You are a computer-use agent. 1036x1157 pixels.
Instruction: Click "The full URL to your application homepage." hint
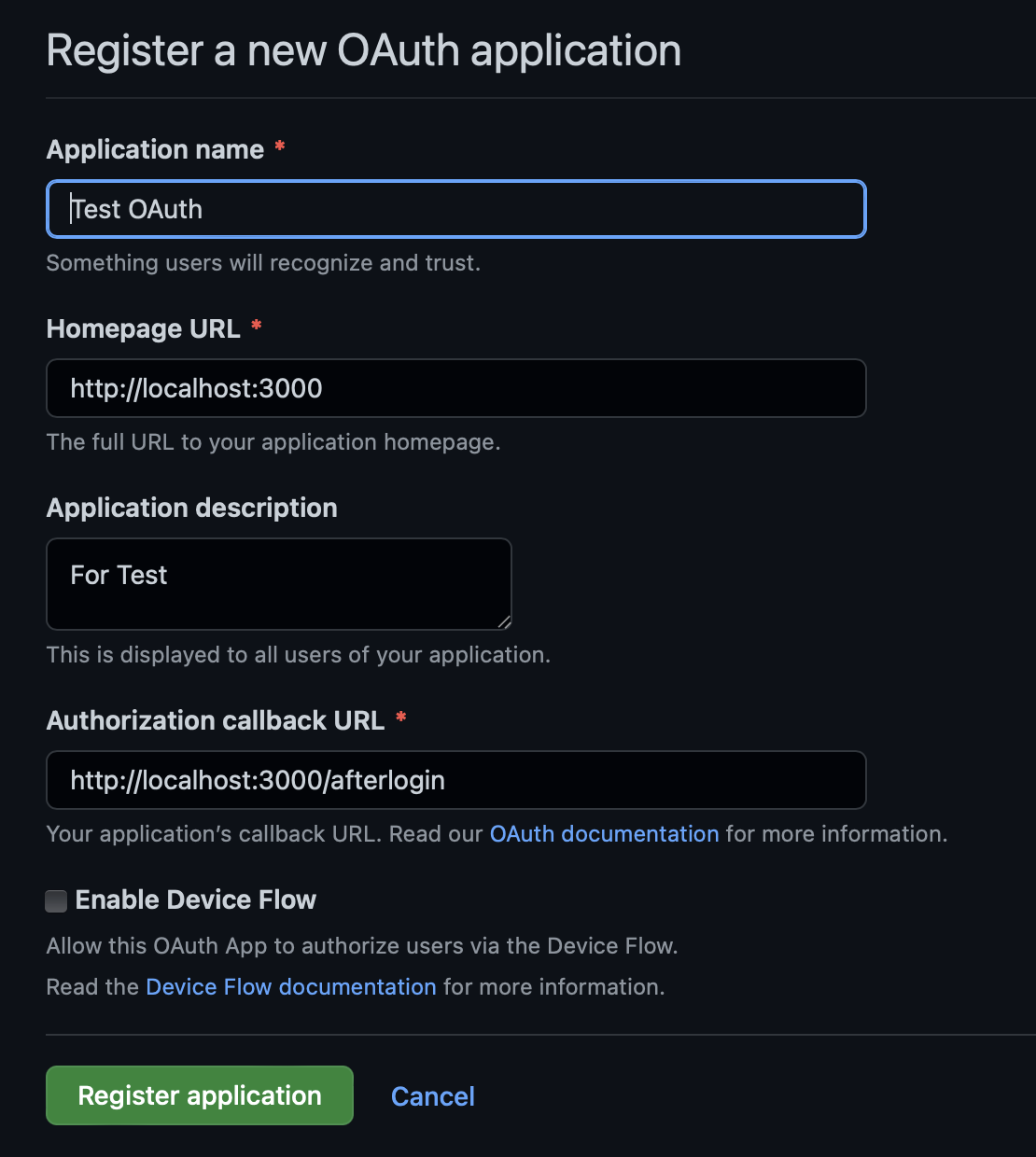[273, 442]
